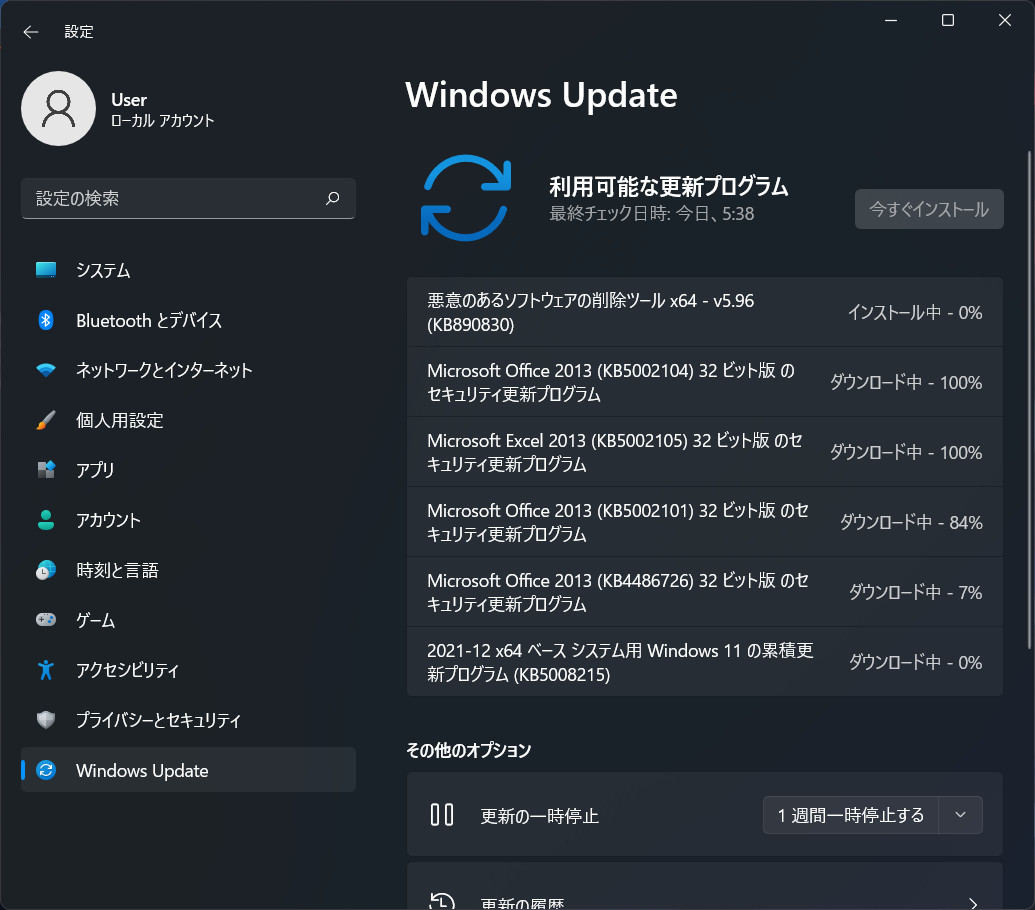The height and width of the screenshot is (910, 1035).
Task: Click the システム monitor icon
Action: click(x=46, y=270)
